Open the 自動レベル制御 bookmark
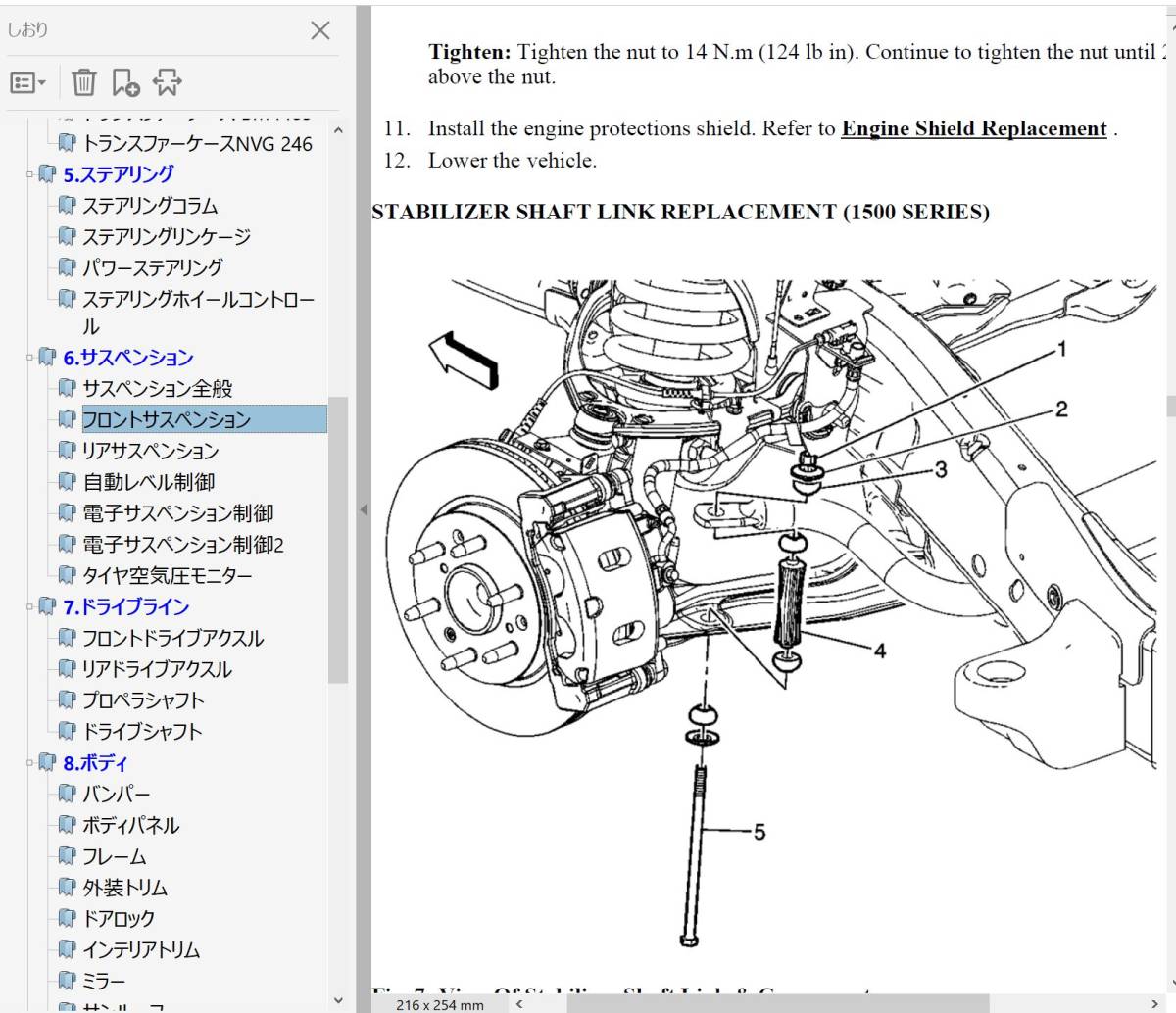This screenshot has width=1176, height=1013. (149, 482)
